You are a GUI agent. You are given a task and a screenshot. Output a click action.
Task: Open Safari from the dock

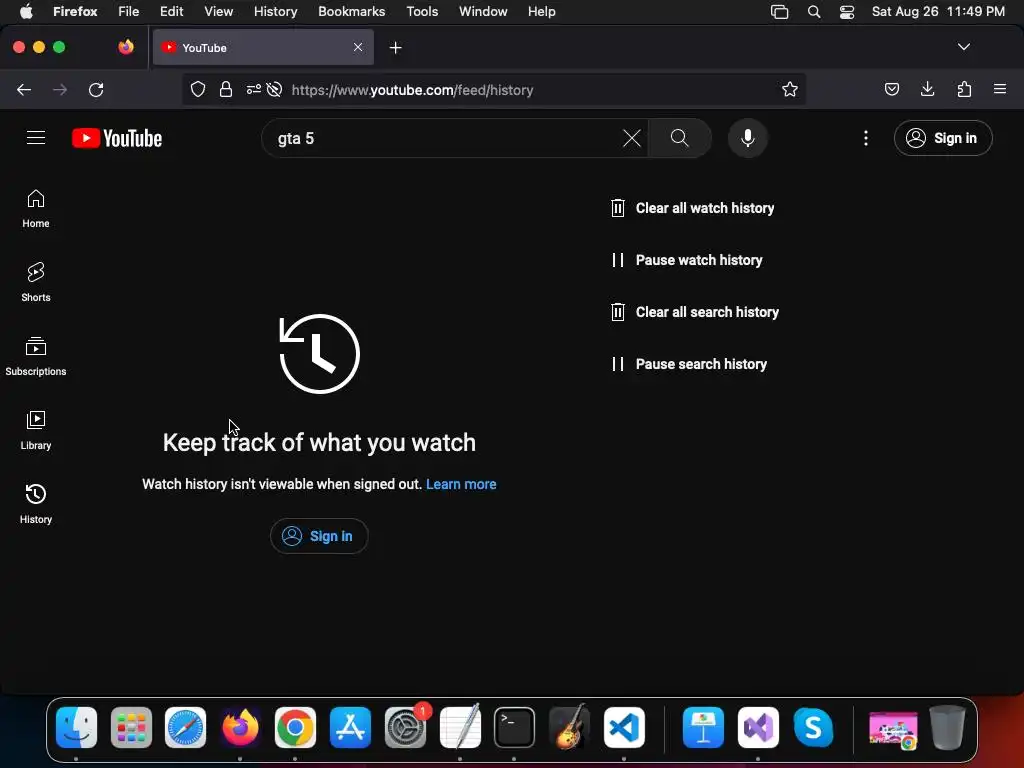click(185, 728)
